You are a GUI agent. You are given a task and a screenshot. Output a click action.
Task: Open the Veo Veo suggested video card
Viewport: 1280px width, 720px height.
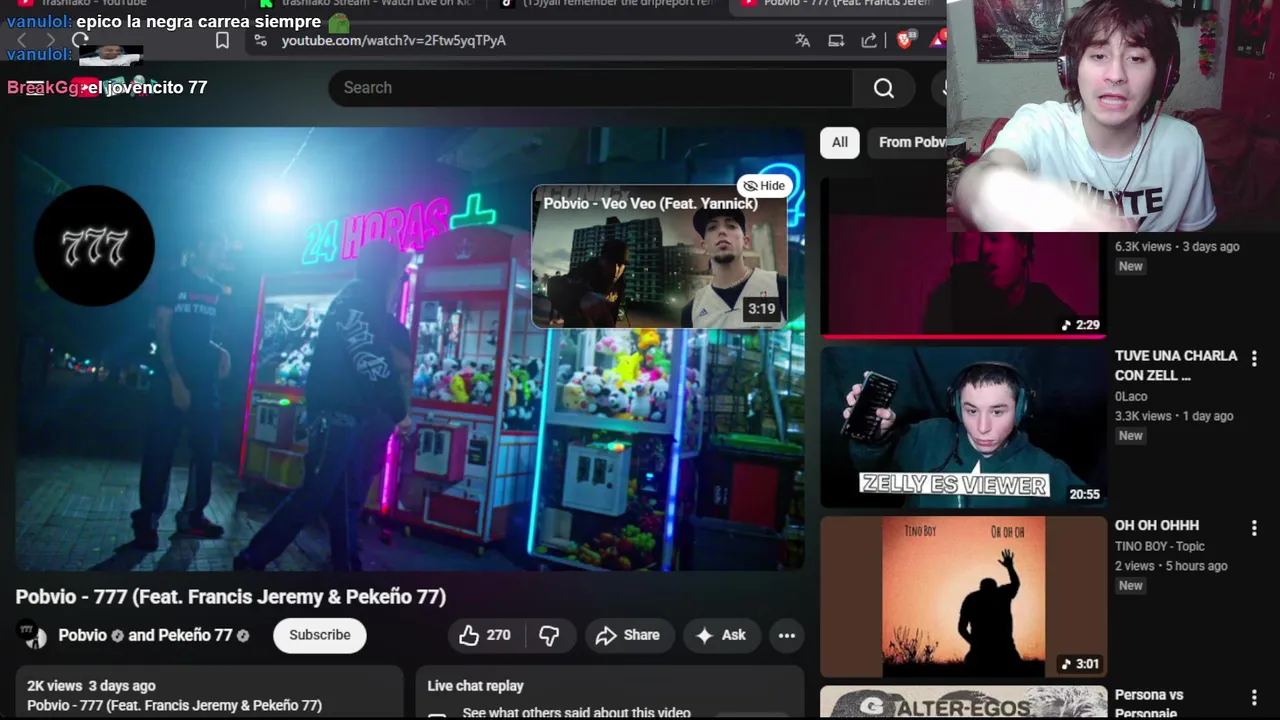coord(660,257)
